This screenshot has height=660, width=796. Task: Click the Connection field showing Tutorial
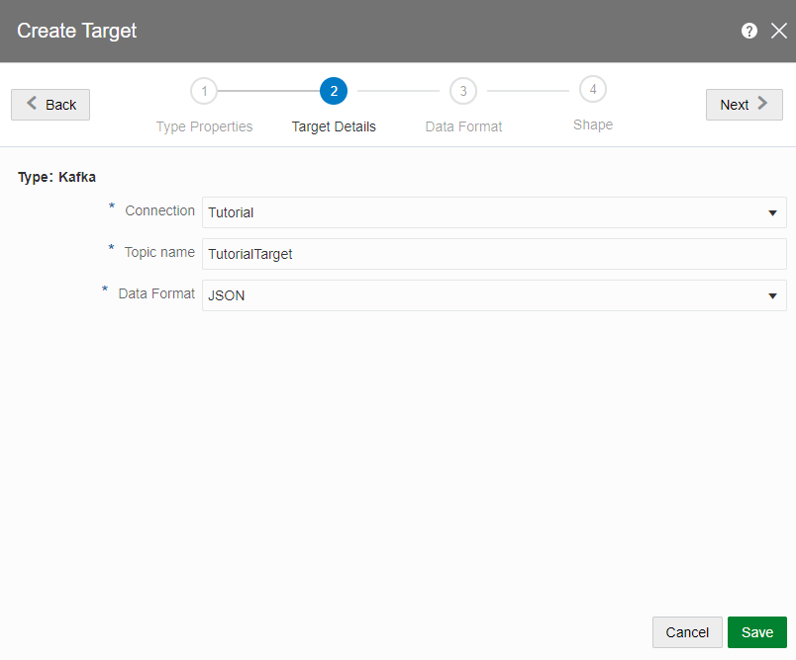pyautogui.click(x=480, y=213)
